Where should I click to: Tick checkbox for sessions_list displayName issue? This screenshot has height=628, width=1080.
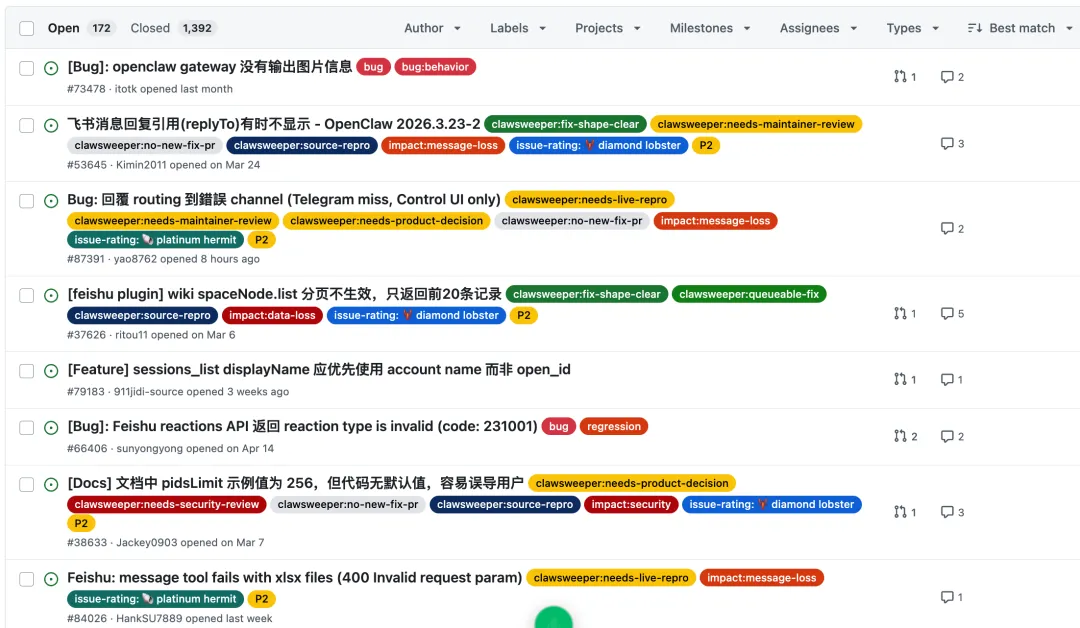pos(26,371)
